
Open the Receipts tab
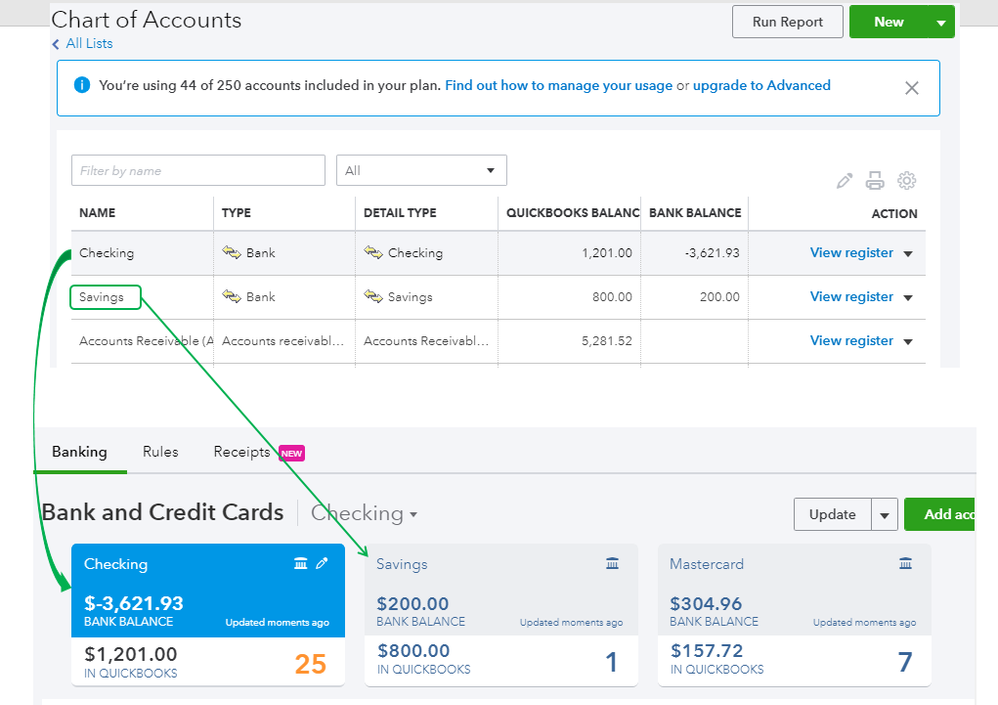pyautogui.click(x=242, y=452)
